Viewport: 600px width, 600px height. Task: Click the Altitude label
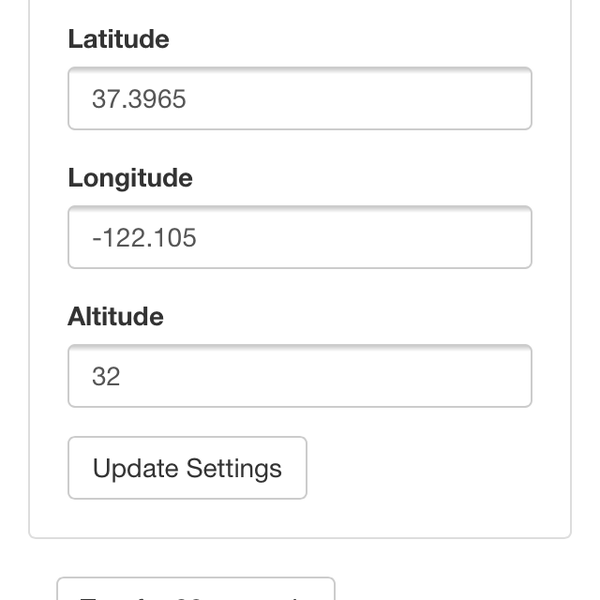pos(115,317)
